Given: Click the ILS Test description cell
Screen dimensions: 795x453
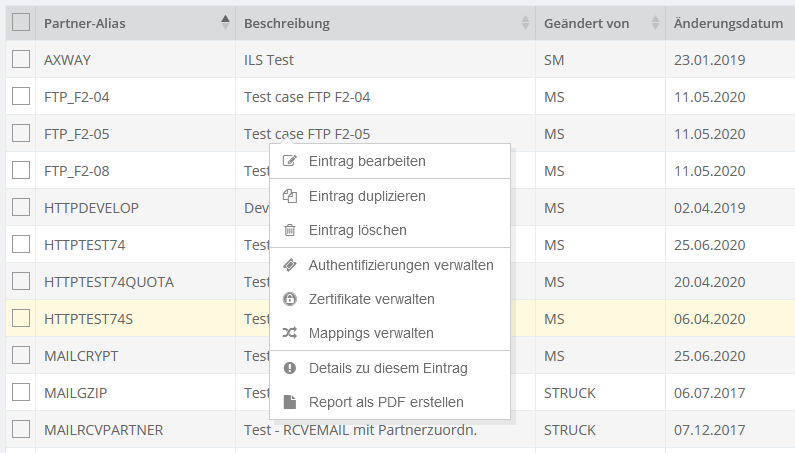Looking at the screenshot, I should [269, 60].
